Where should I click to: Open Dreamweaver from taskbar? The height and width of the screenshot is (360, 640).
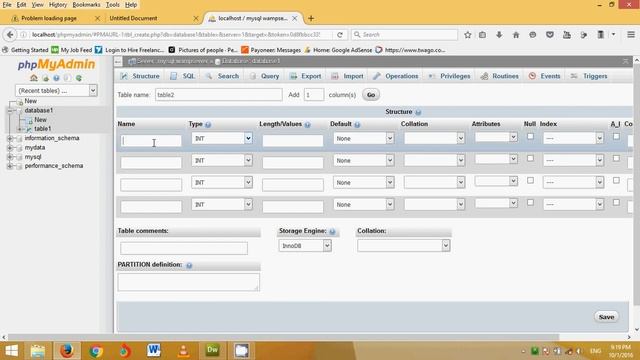point(212,351)
